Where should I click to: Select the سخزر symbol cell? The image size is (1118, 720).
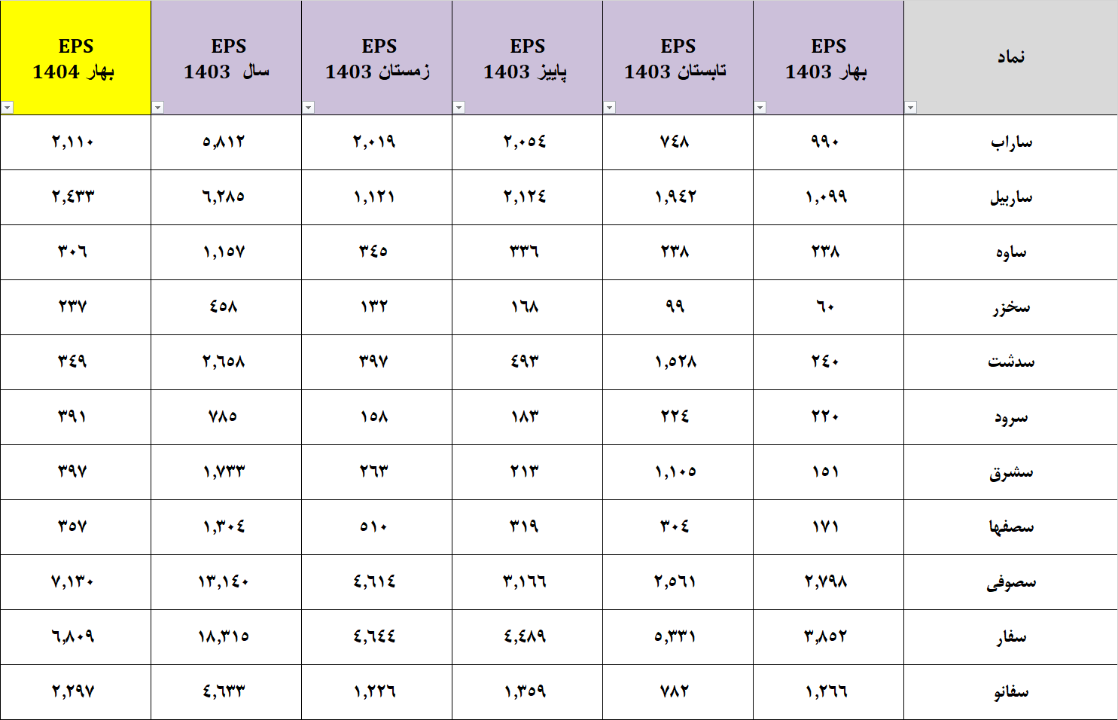pos(1010,307)
